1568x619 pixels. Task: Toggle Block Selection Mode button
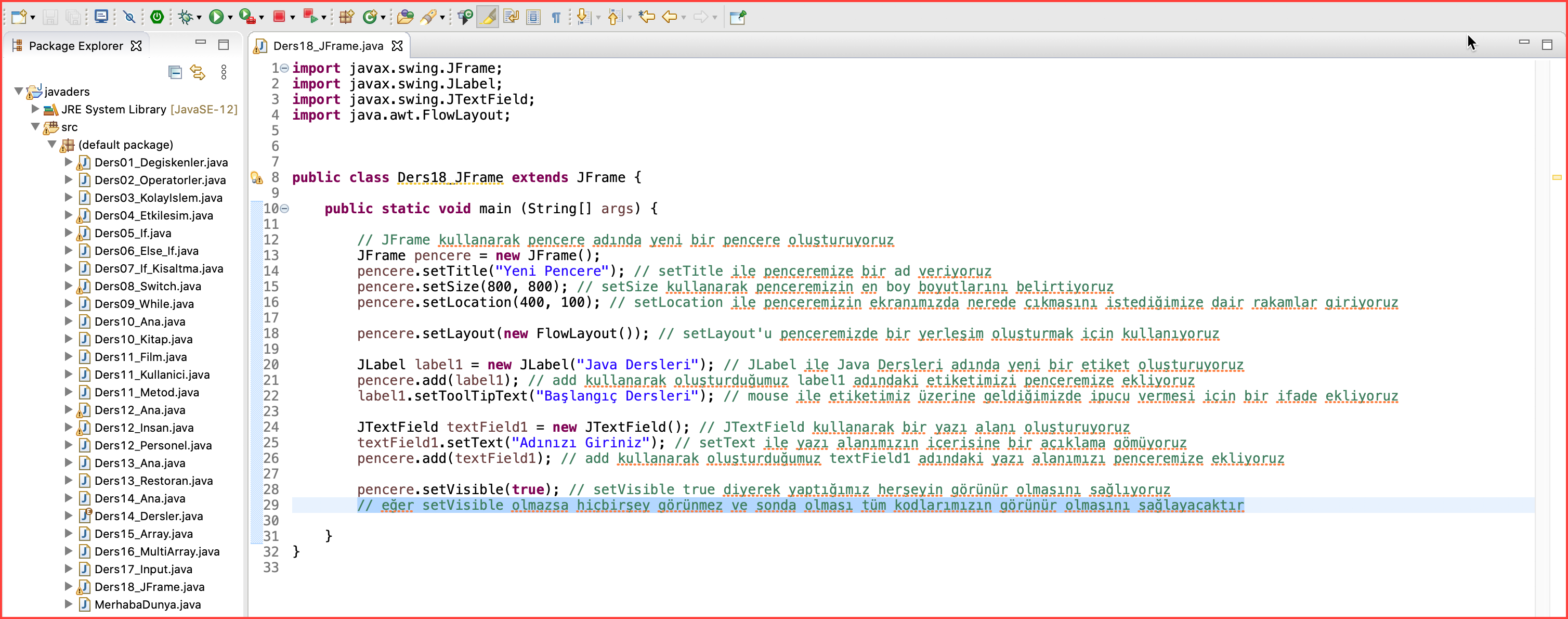click(x=534, y=17)
